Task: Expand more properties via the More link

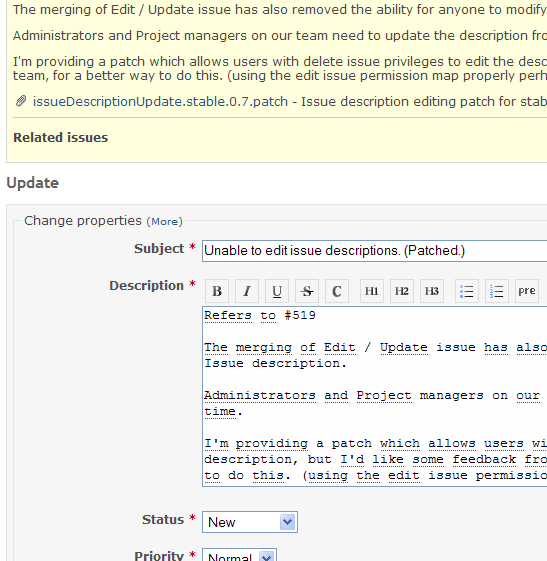Action: point(165,221)
